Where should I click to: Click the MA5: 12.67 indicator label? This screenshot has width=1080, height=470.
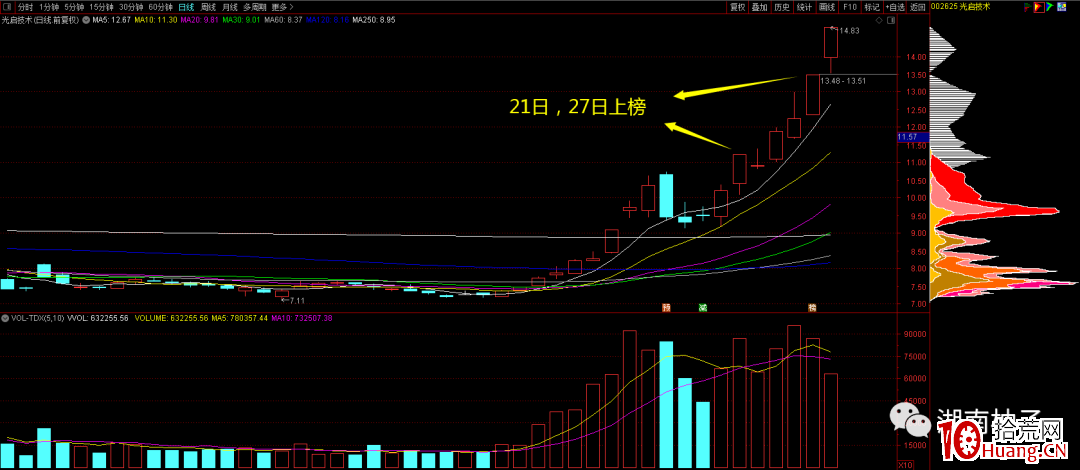(111, 20)
